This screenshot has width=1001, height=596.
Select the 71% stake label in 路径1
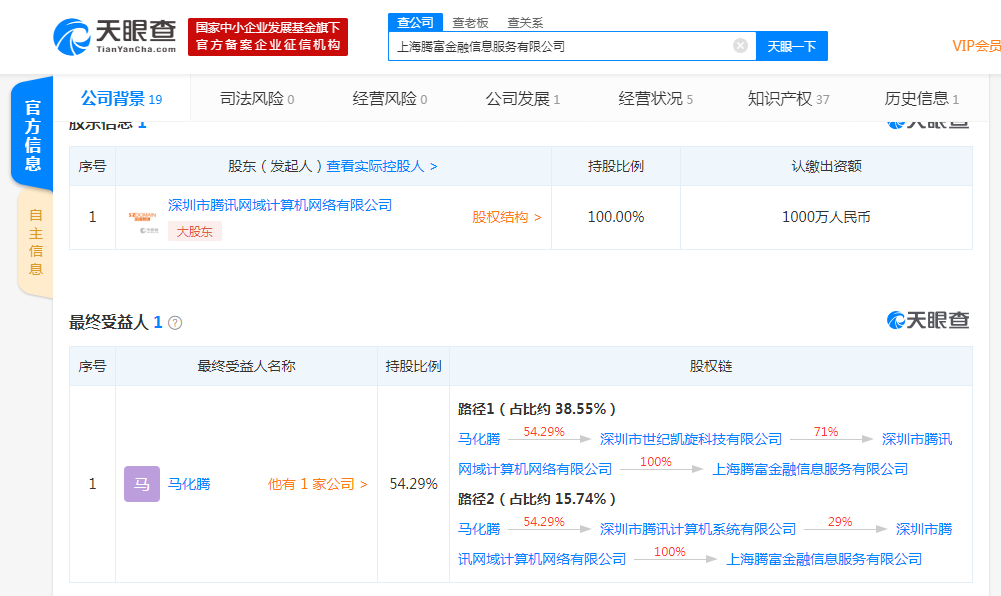825,432
